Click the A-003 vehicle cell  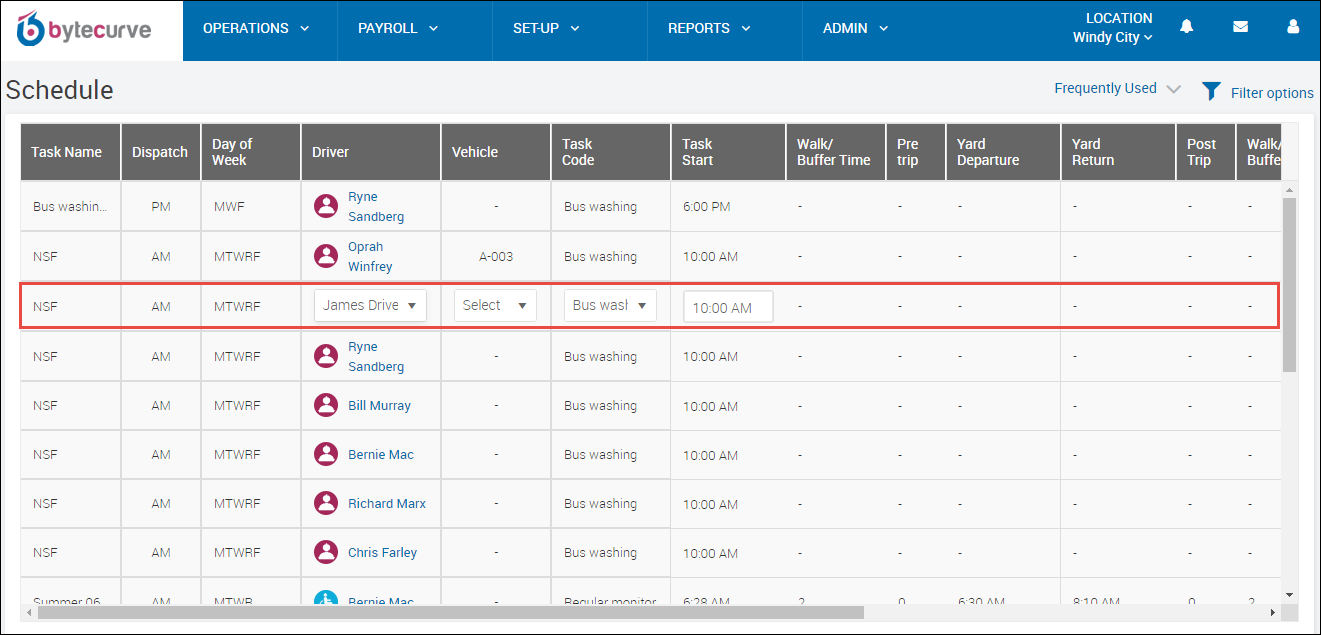coord(496,257)
